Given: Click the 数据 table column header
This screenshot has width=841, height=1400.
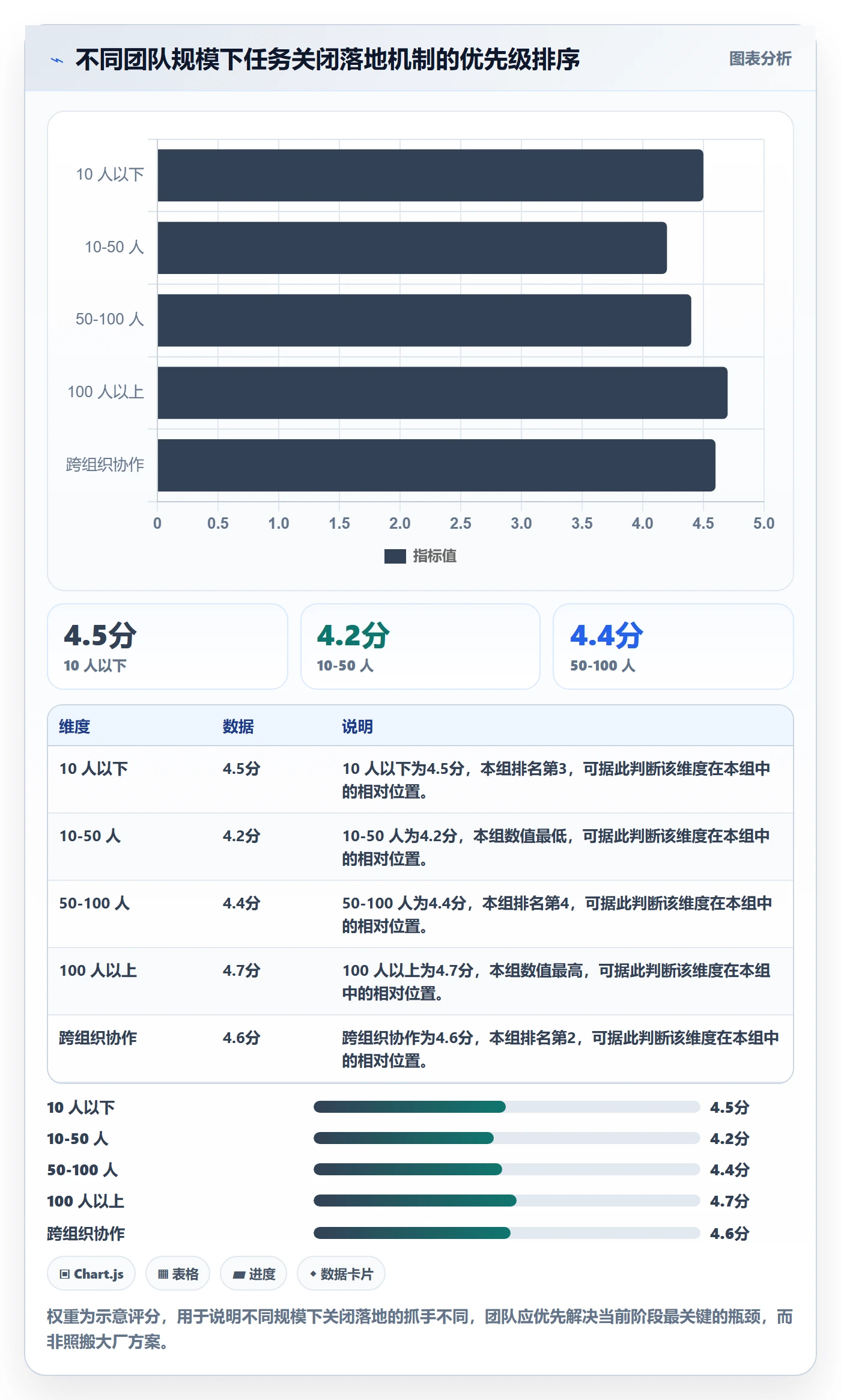Looking at the screenshot, I should pyautogui.click(x=238, y=726).
